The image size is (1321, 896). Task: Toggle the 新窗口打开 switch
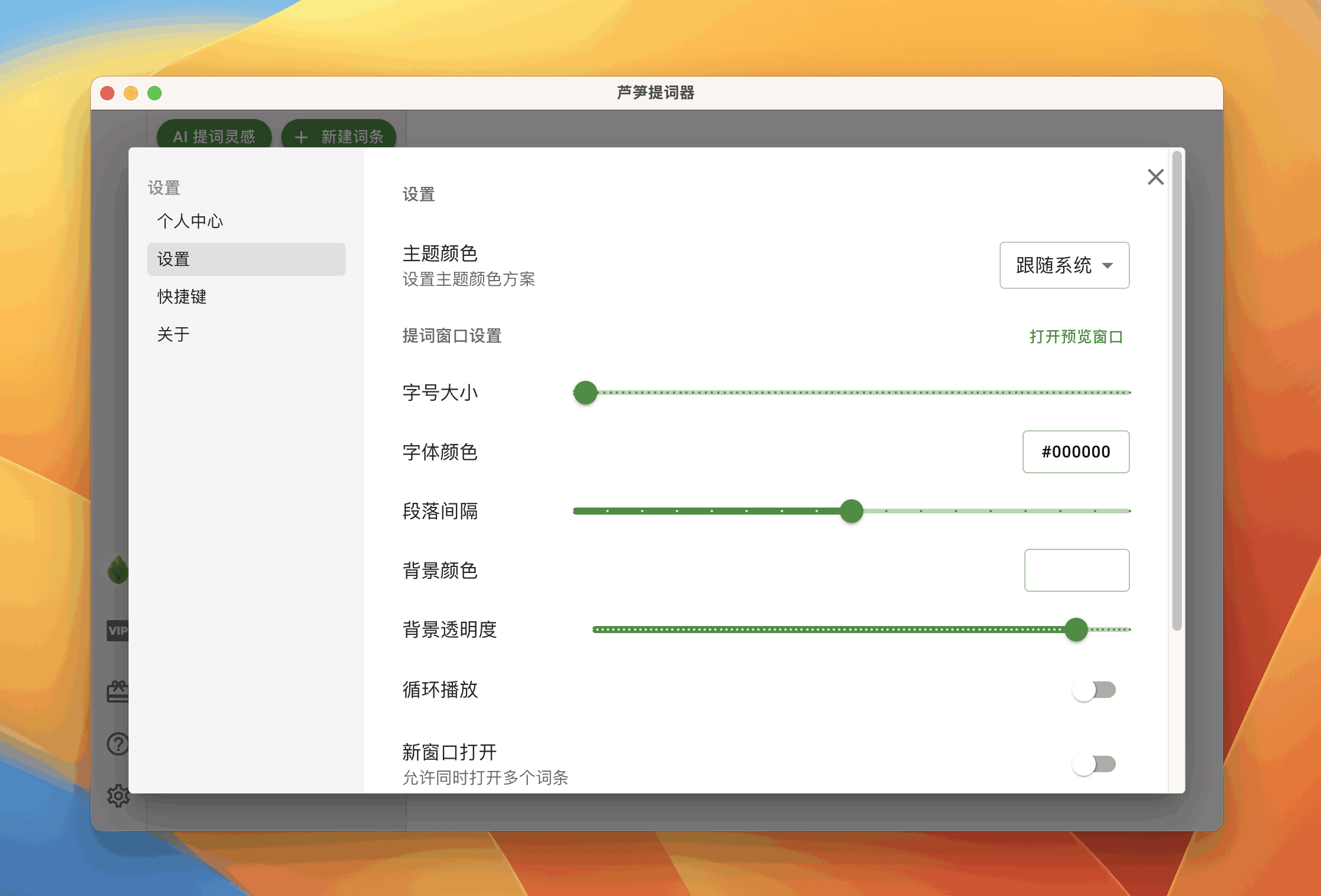tap(1094, 765)
